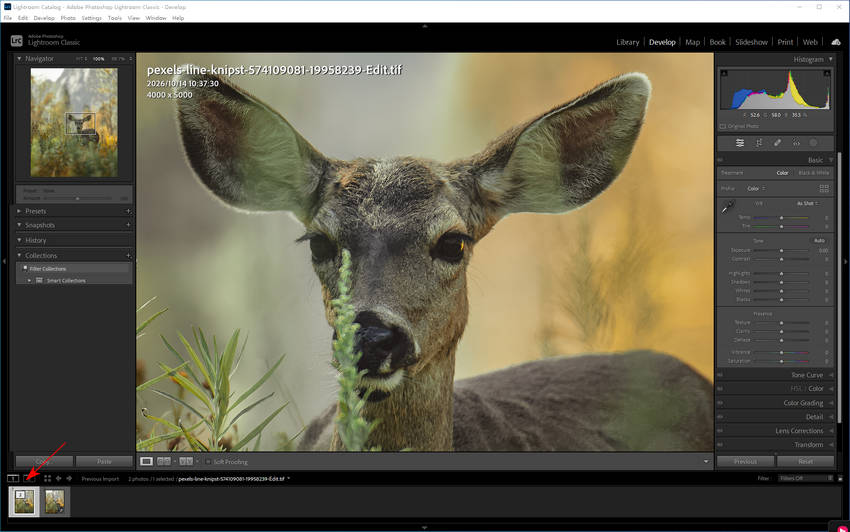
Task: Toggle shadow clipping indicator in histogram
Action: point(724,73)
